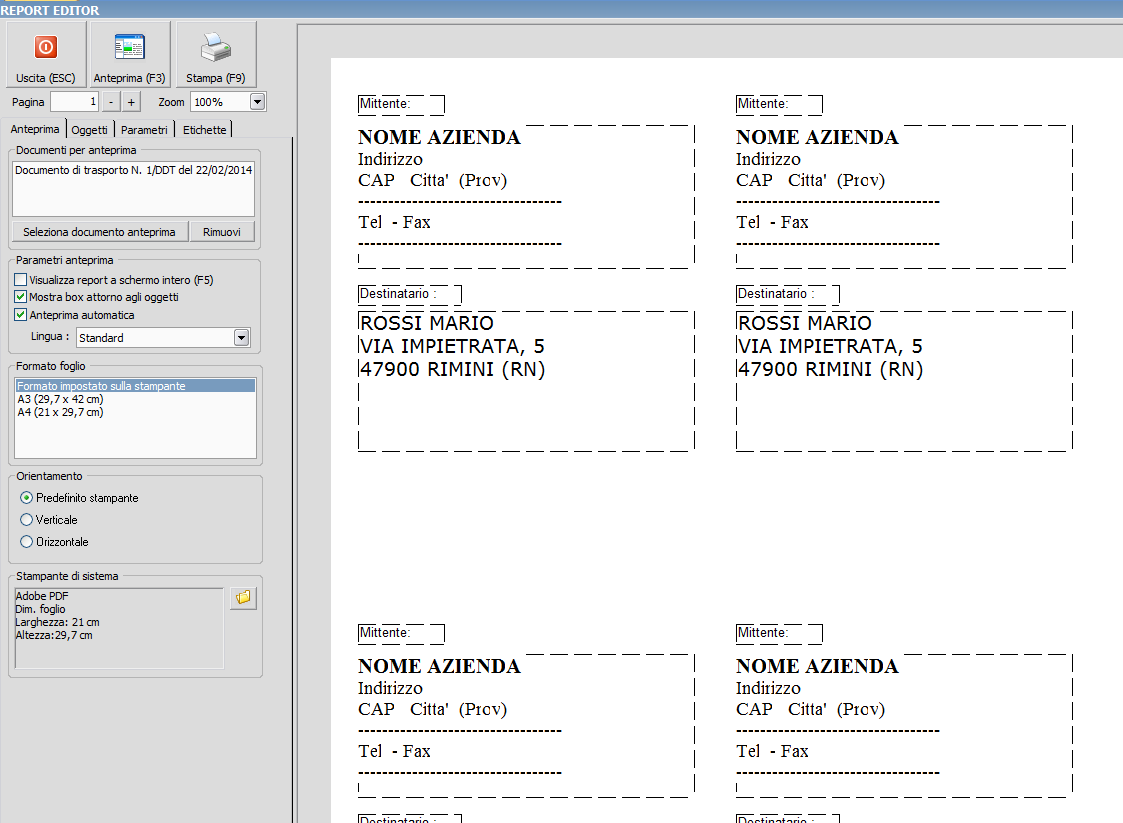Image resolution: width=1123 pixels, height=823 pixels.
Task: Uncheck Mostra box attorno agli oggetti
Action: click(x=21, y=297)
